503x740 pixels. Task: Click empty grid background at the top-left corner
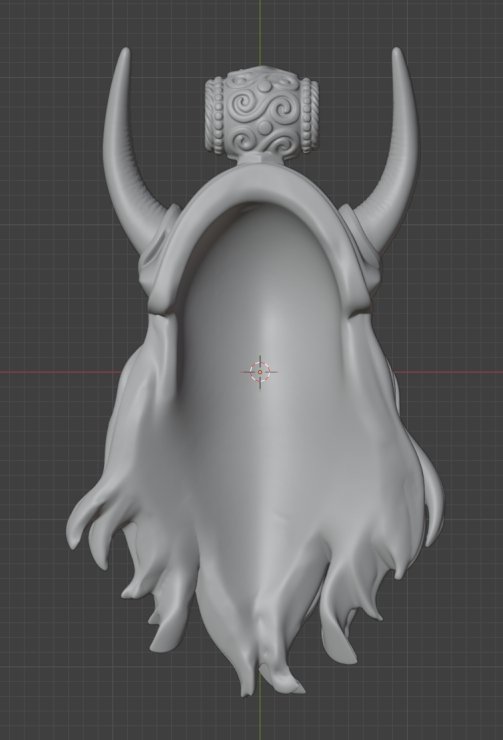[x=28, y=28]
